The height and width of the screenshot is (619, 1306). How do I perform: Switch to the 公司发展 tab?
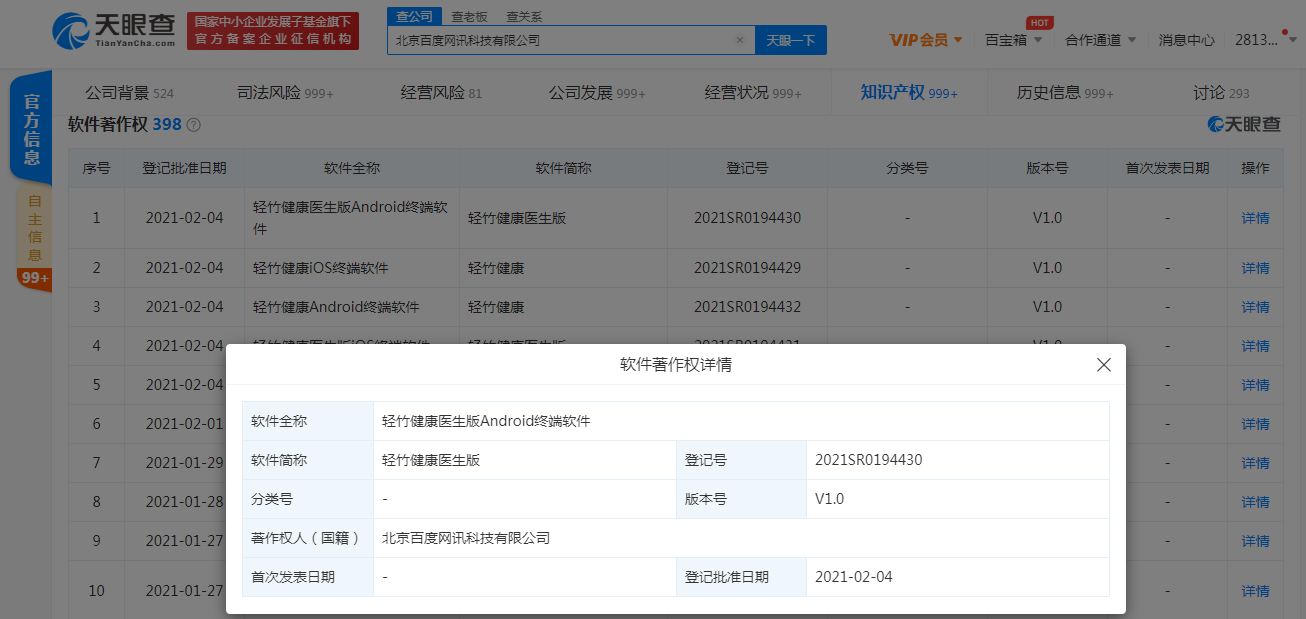(597, 93)
